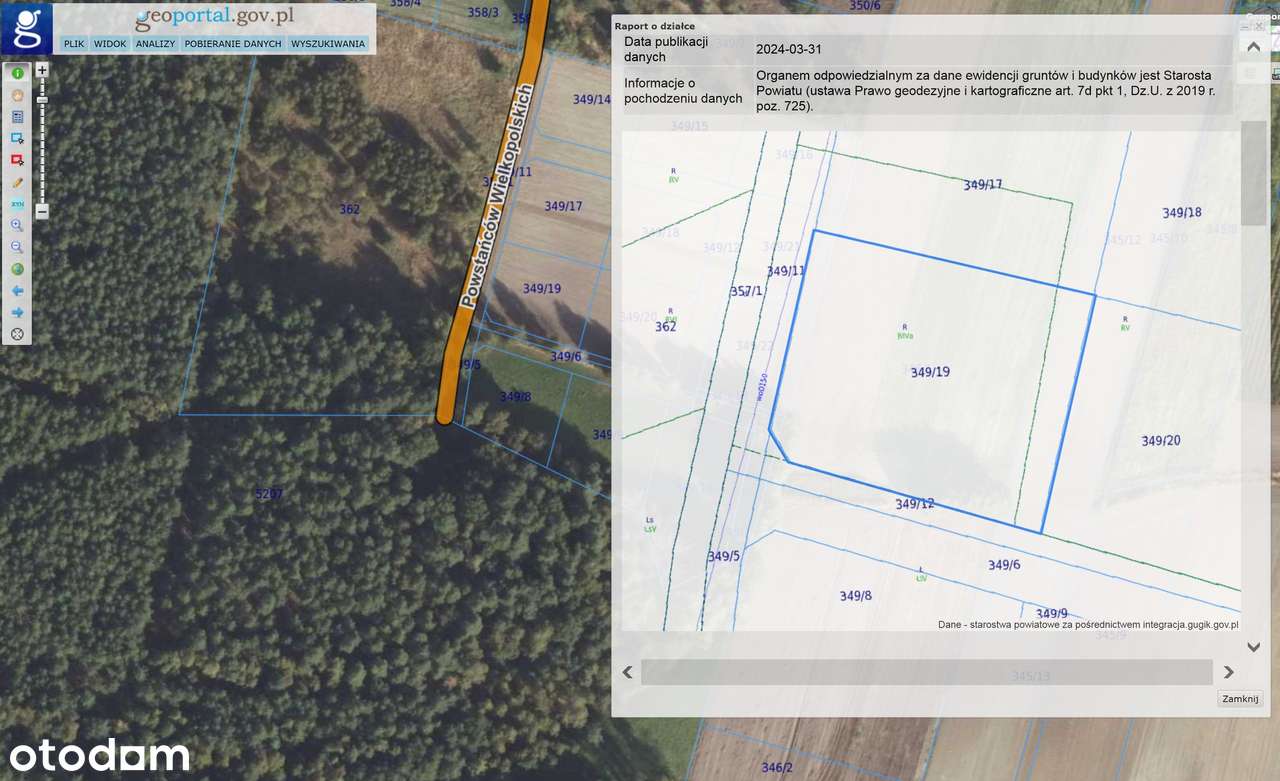Click parcel label 349/20 in the report map

tap(1161, 441)
